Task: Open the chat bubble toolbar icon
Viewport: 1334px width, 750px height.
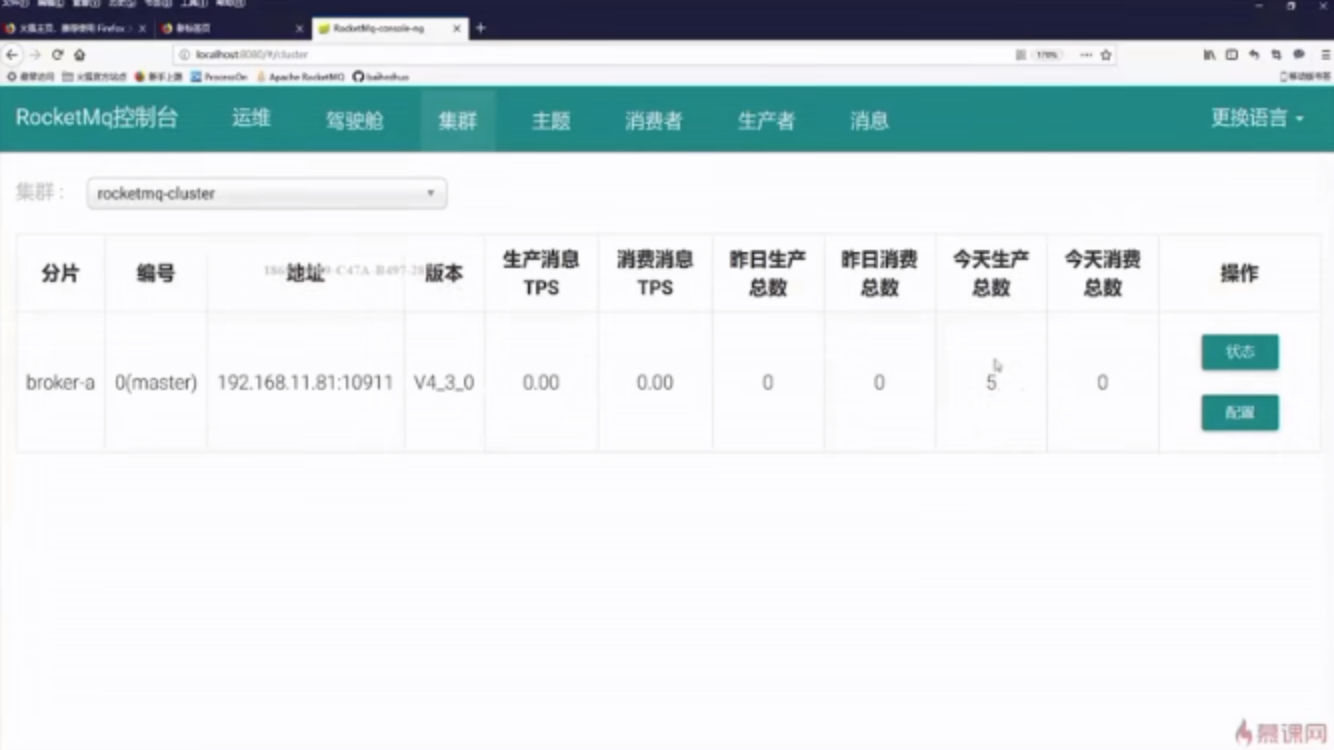Action: click(x=1299, y=55)
